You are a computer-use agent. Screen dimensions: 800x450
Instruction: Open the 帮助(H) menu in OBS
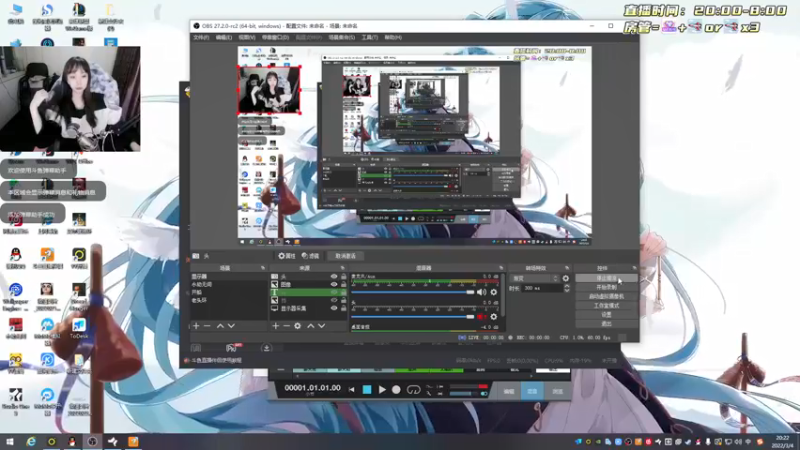pos(393,38)
